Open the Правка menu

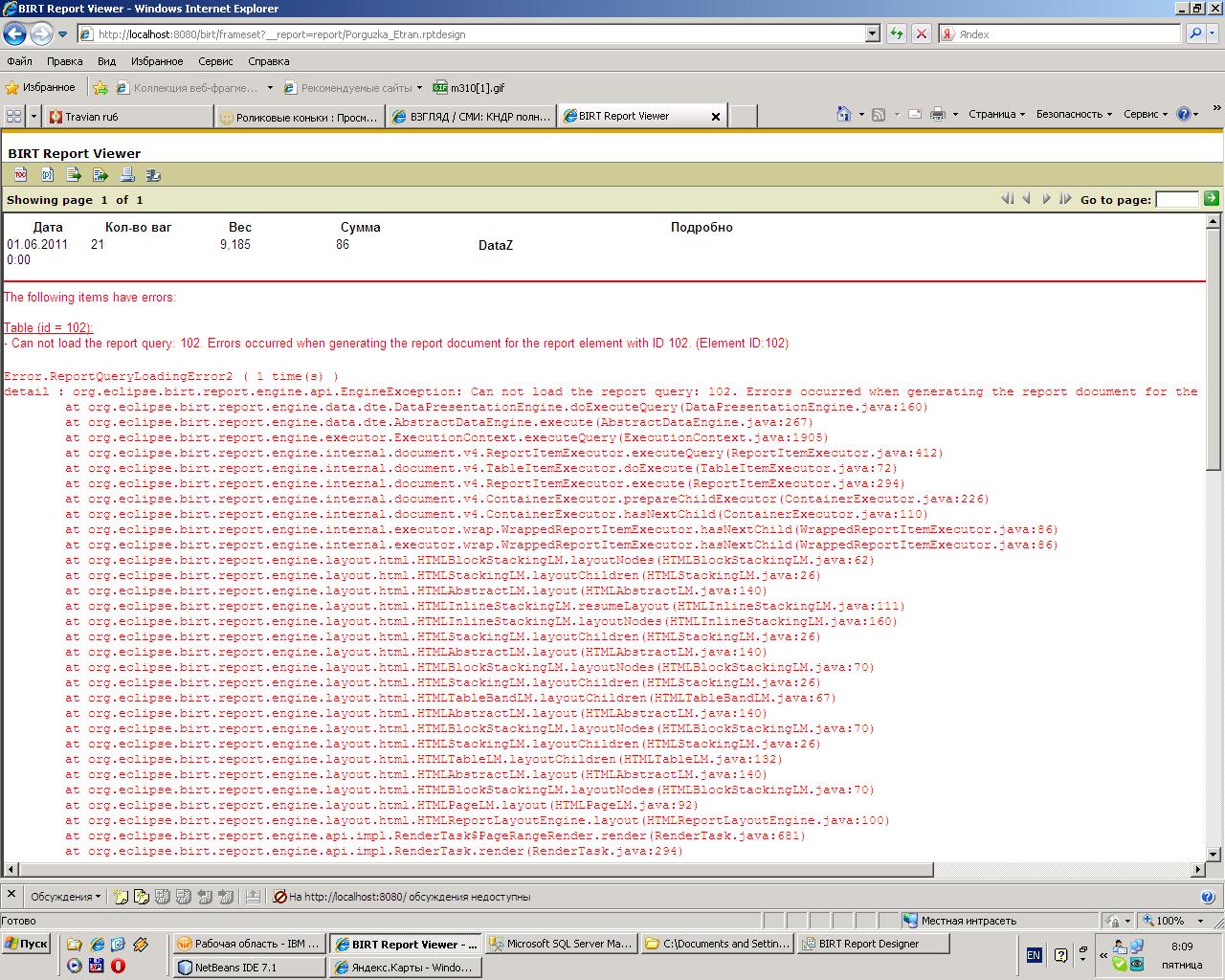(64, 61)
